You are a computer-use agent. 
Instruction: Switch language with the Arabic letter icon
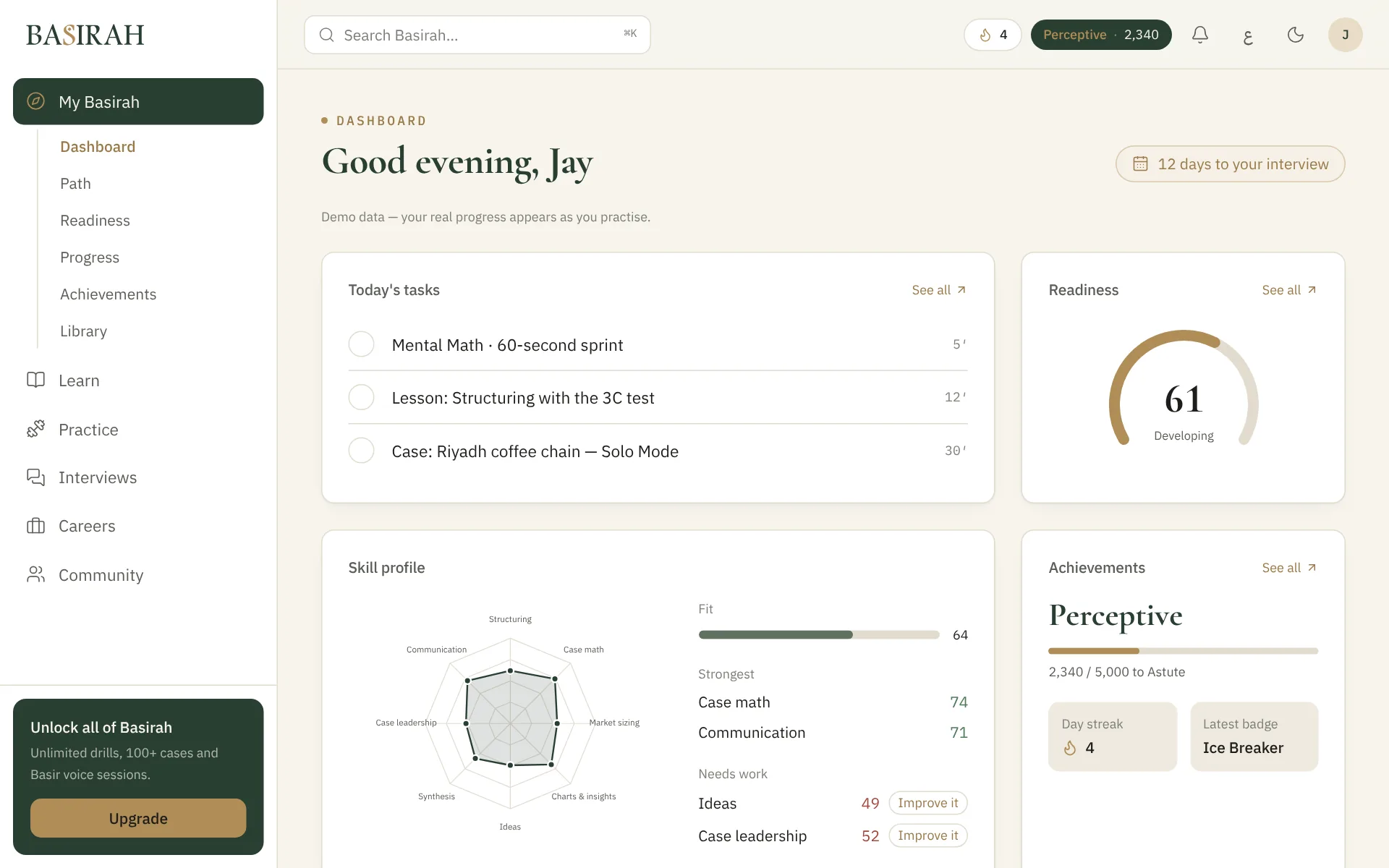click(x=1248, y=35)
